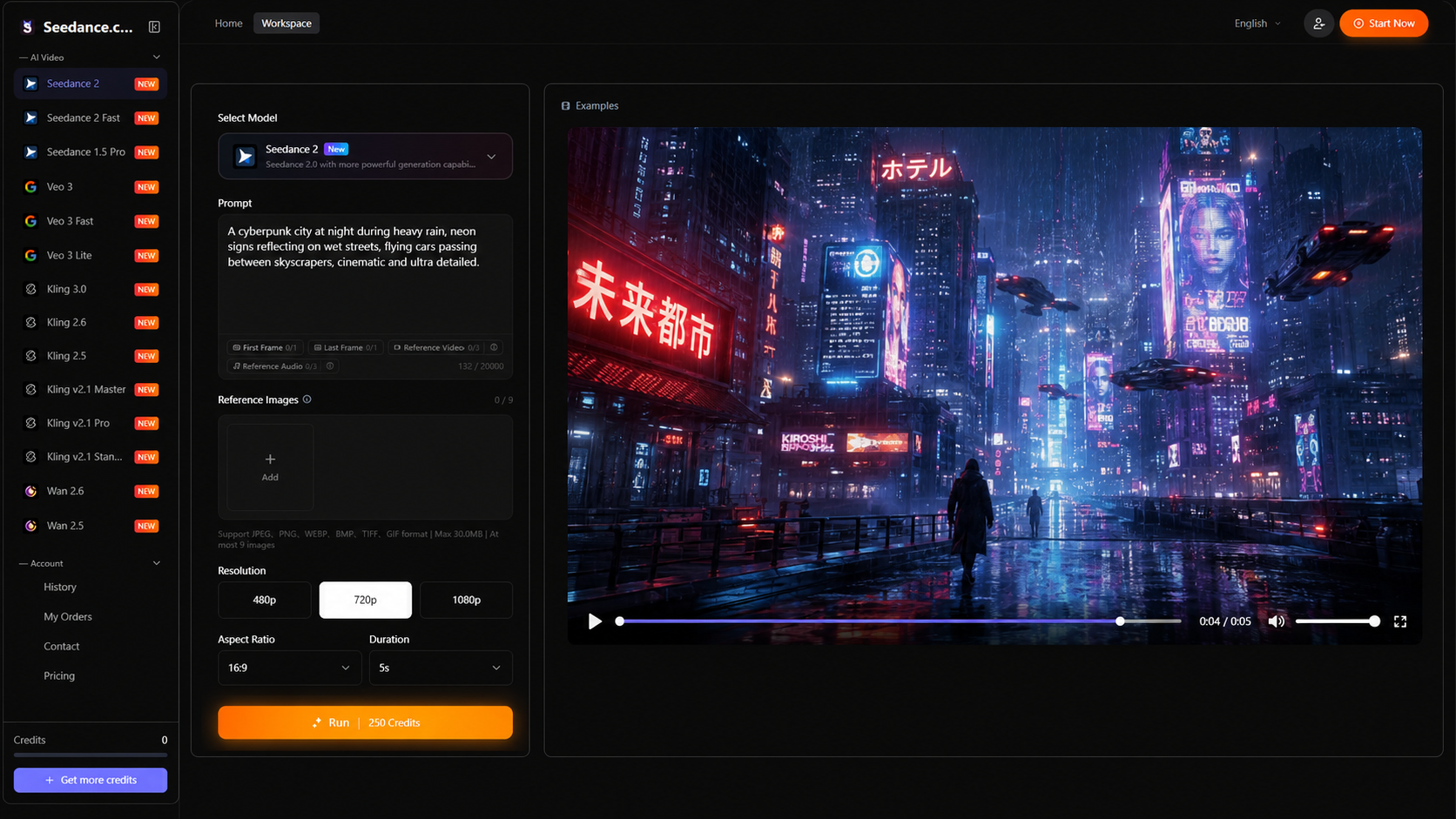Click the Reference Images info icon
The width and height of the screenshot is (1456, 819).
307,399
